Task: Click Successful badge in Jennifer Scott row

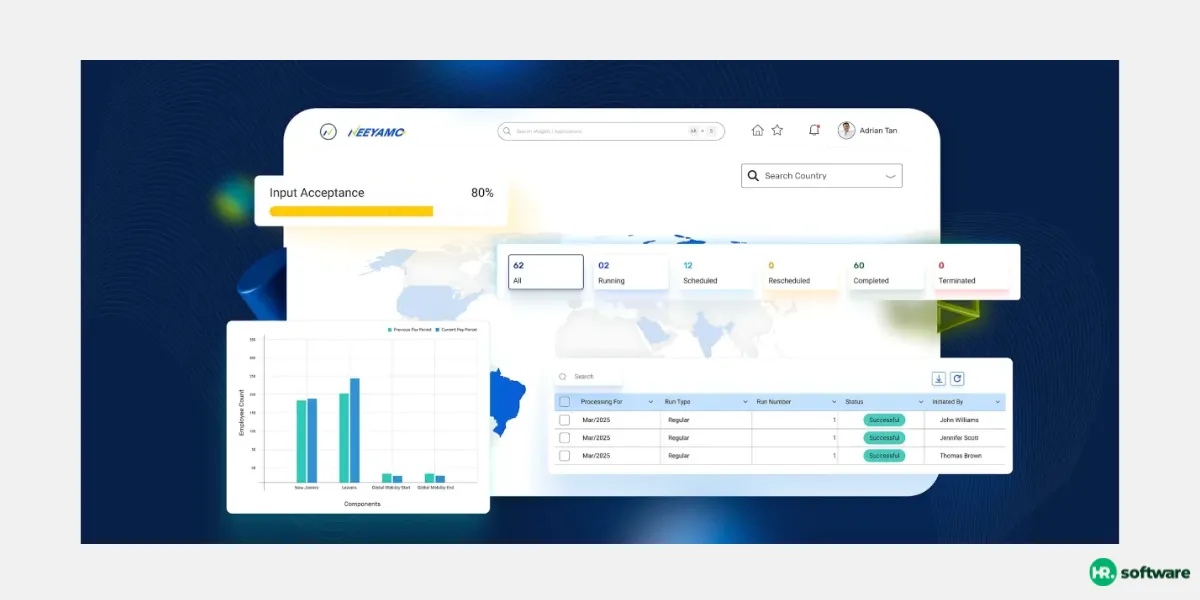Action: click(884, 438)
